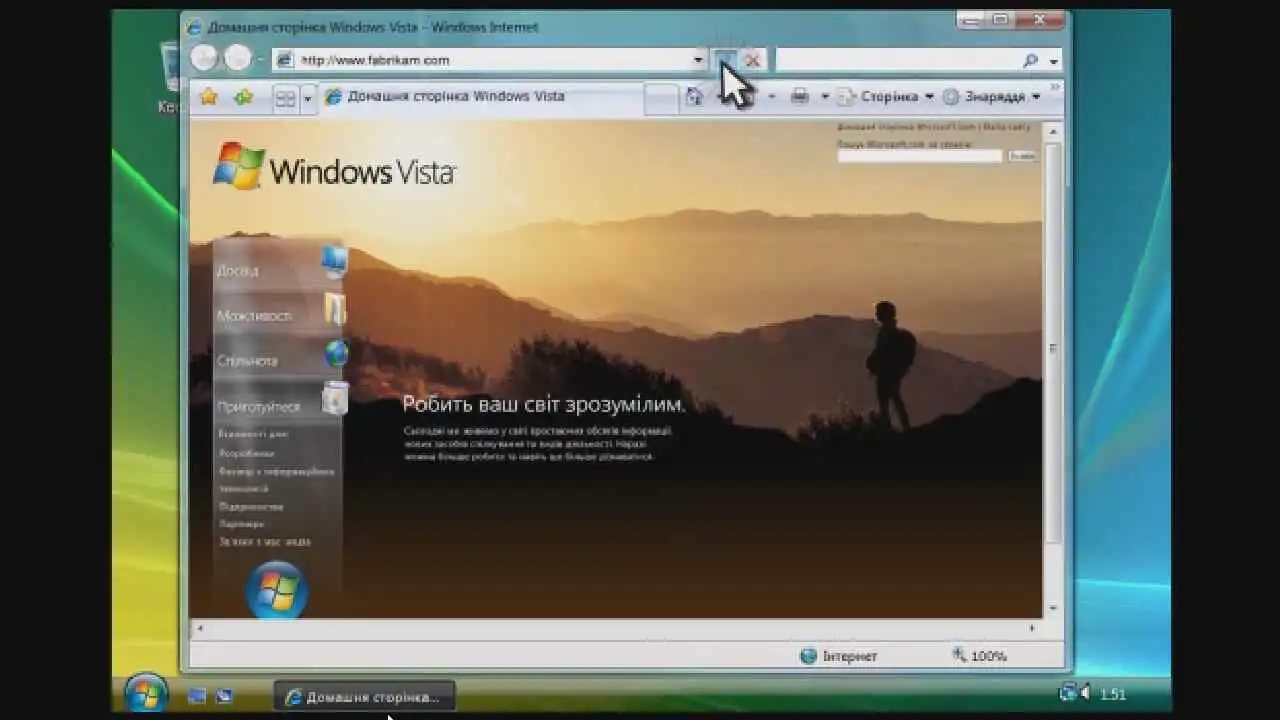Open the Print options dropdown arrow
Viewport: 1280px width, 720px height.
pos(825,97)
